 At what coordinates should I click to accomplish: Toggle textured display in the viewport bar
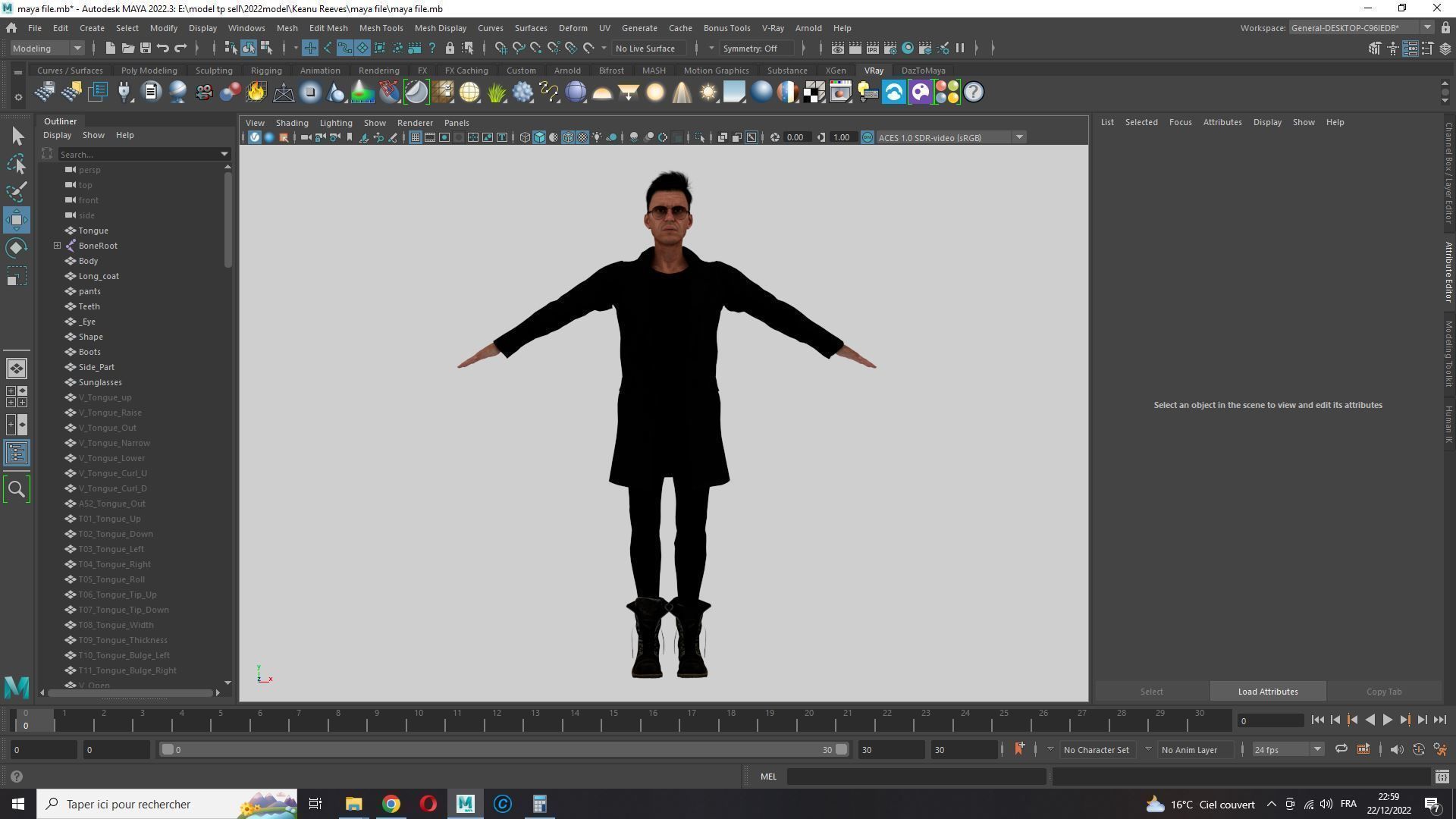pos(582,137)
